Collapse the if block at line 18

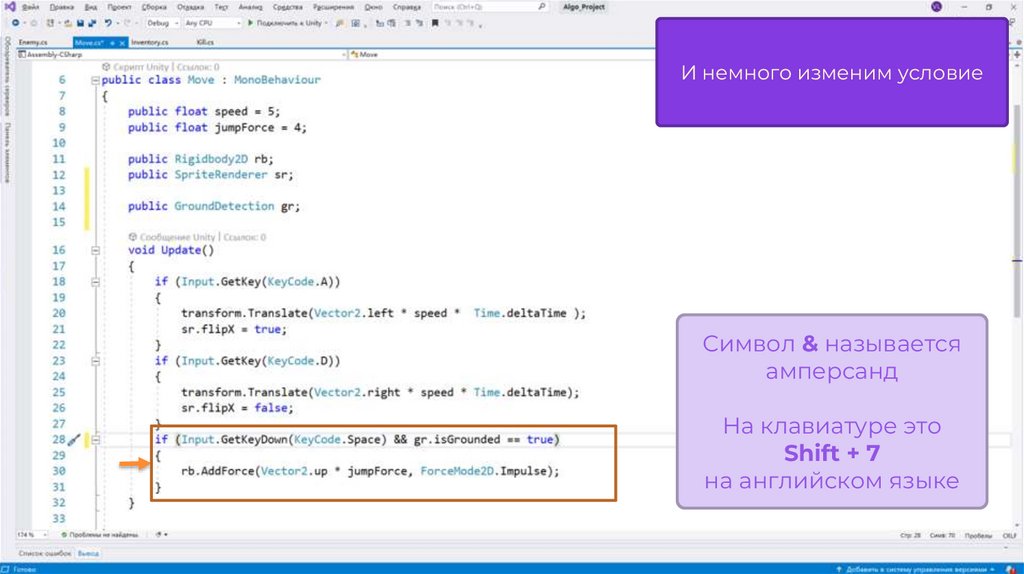click(x=95, y=282)
